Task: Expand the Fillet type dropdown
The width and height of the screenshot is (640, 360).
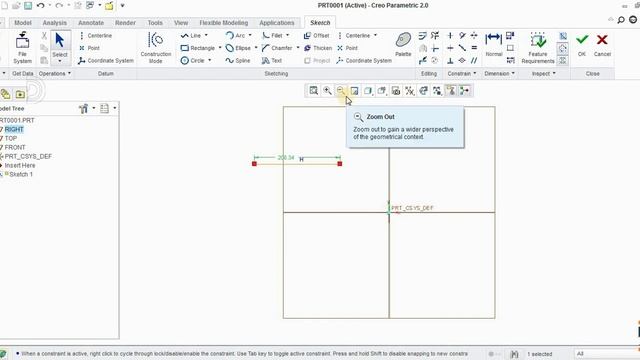Action: [x=288, y=36]
